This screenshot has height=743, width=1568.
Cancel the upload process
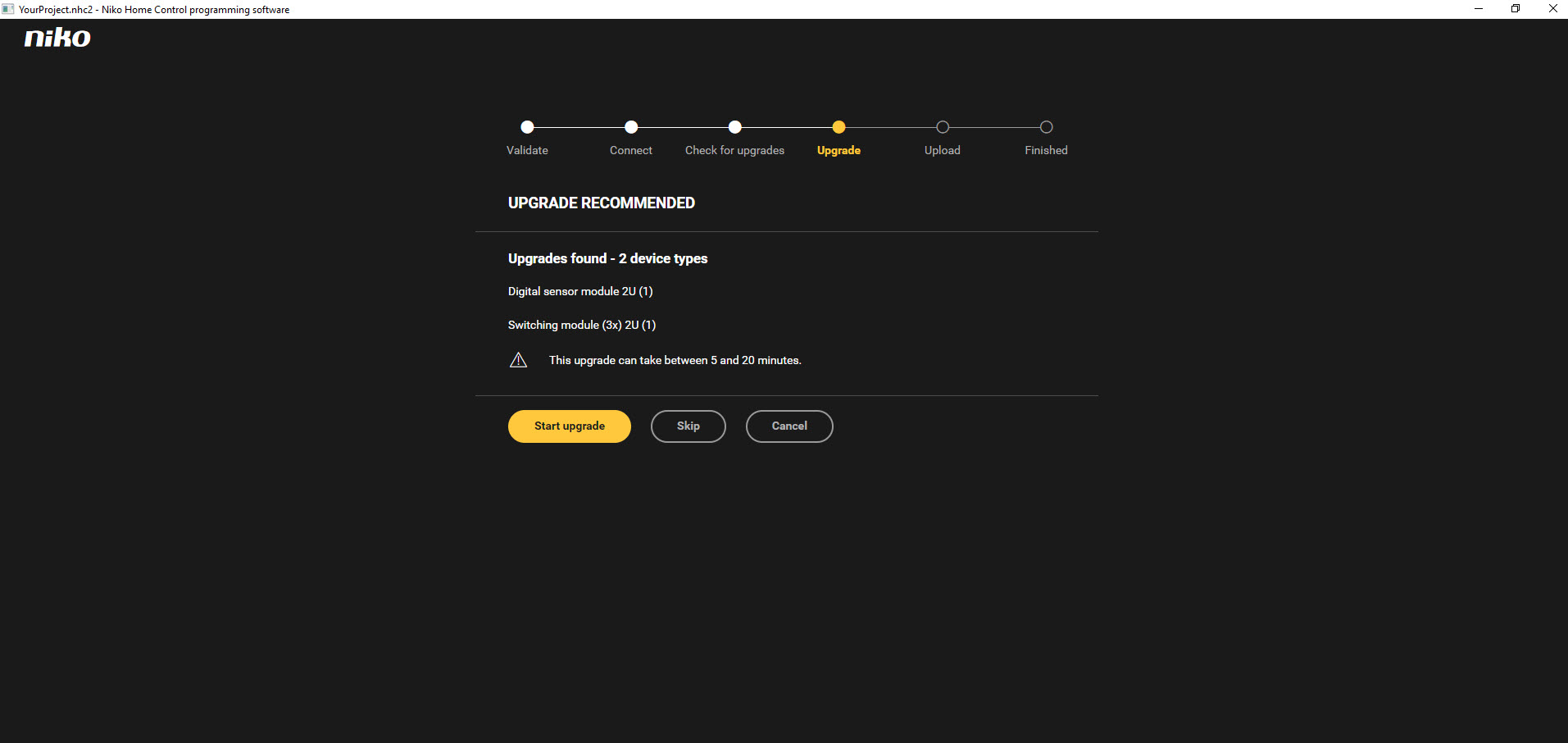click(789, 426)
